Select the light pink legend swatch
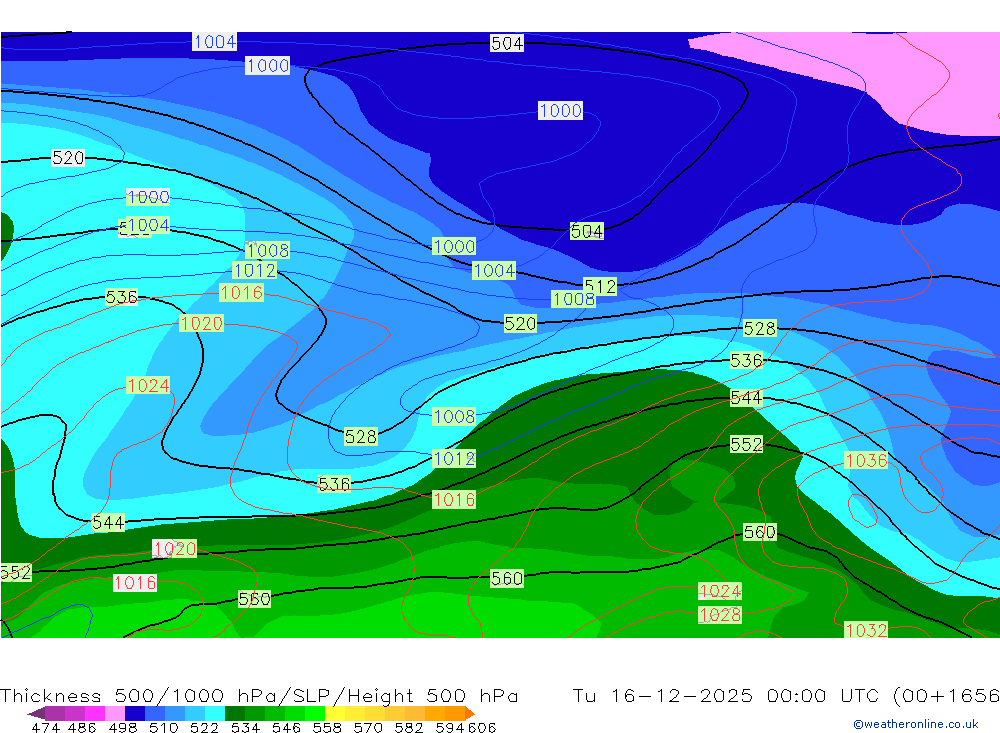1000x733 pixels. [x=115, y=713]
